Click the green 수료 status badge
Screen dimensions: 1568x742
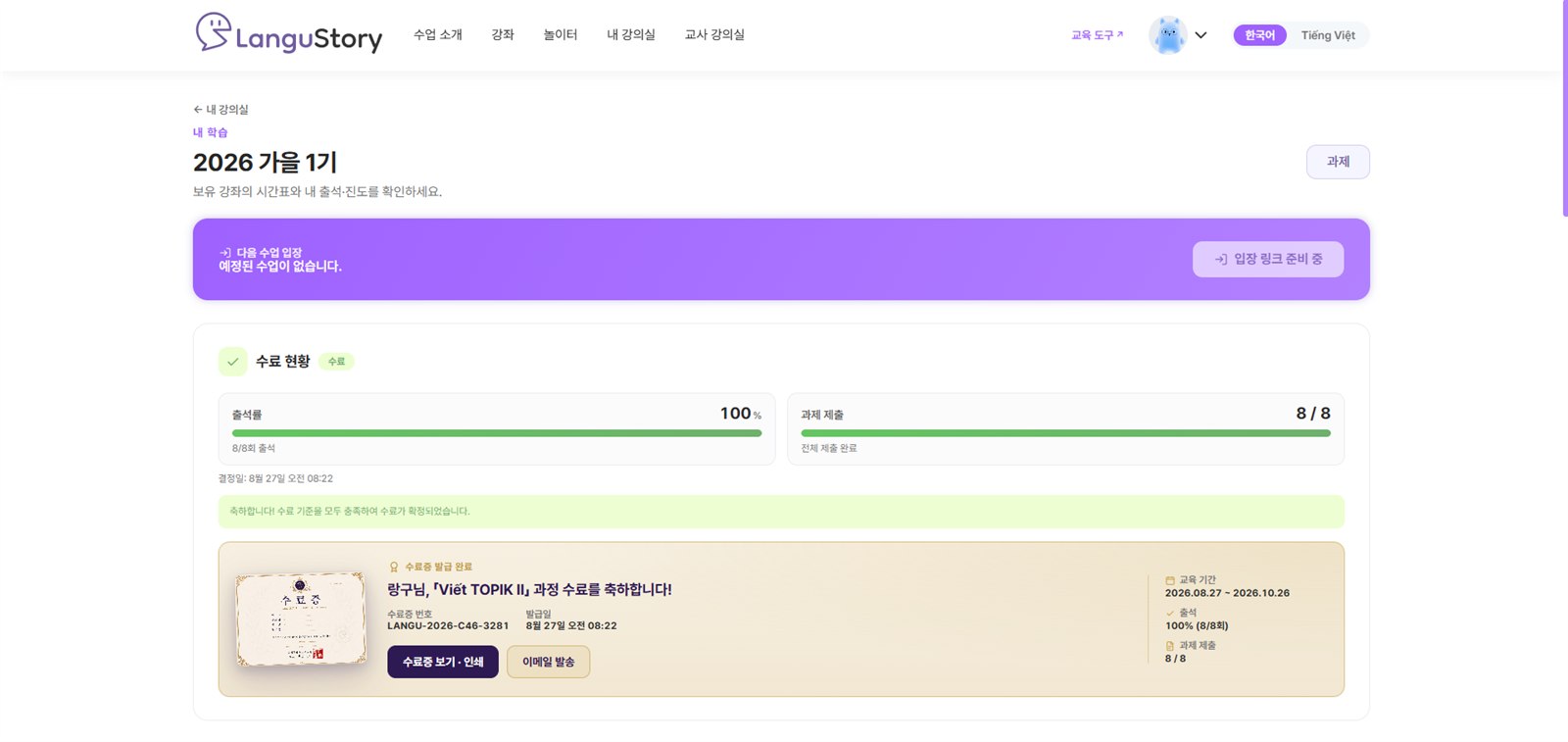[336, 362]
